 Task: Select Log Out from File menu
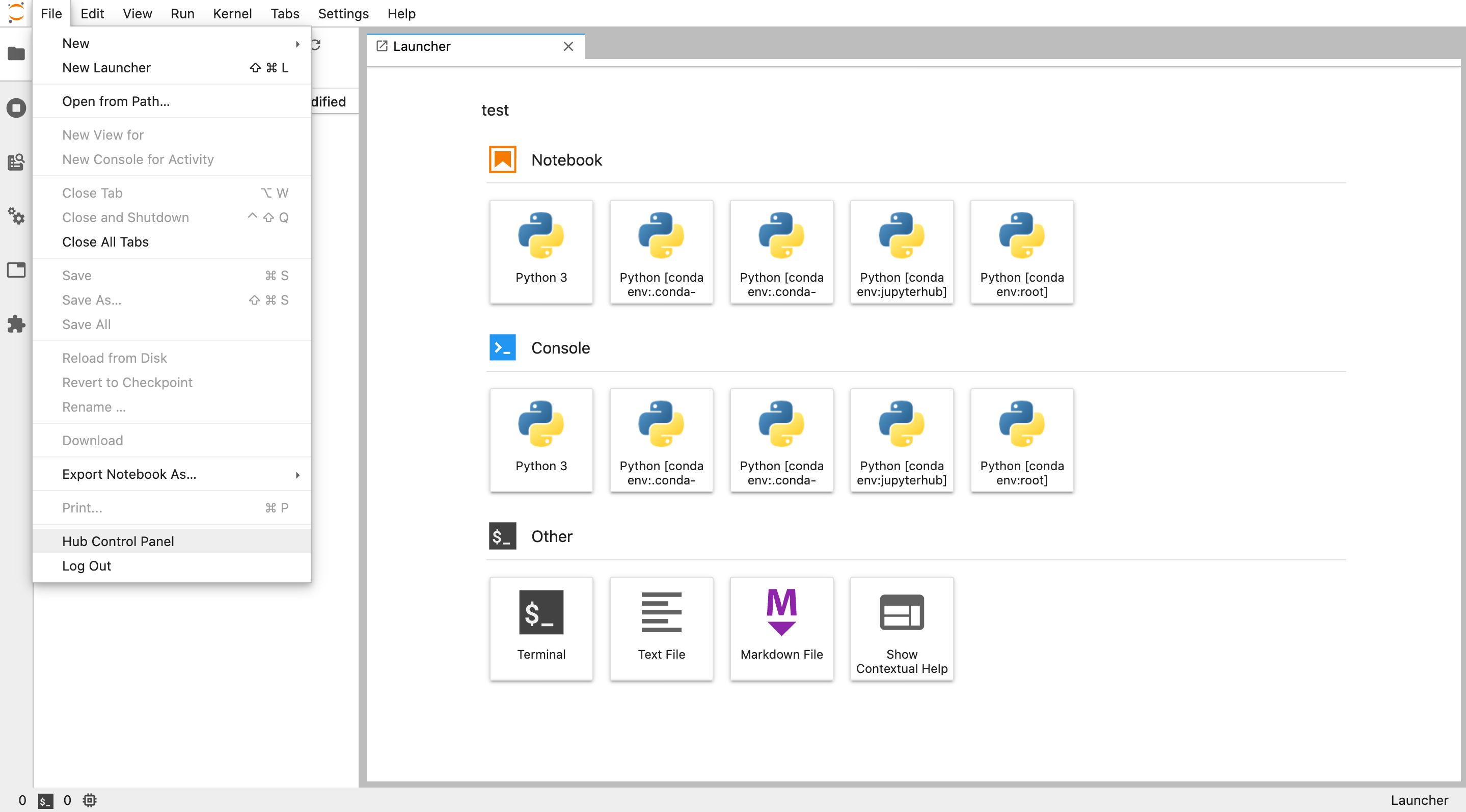(86, 565)
